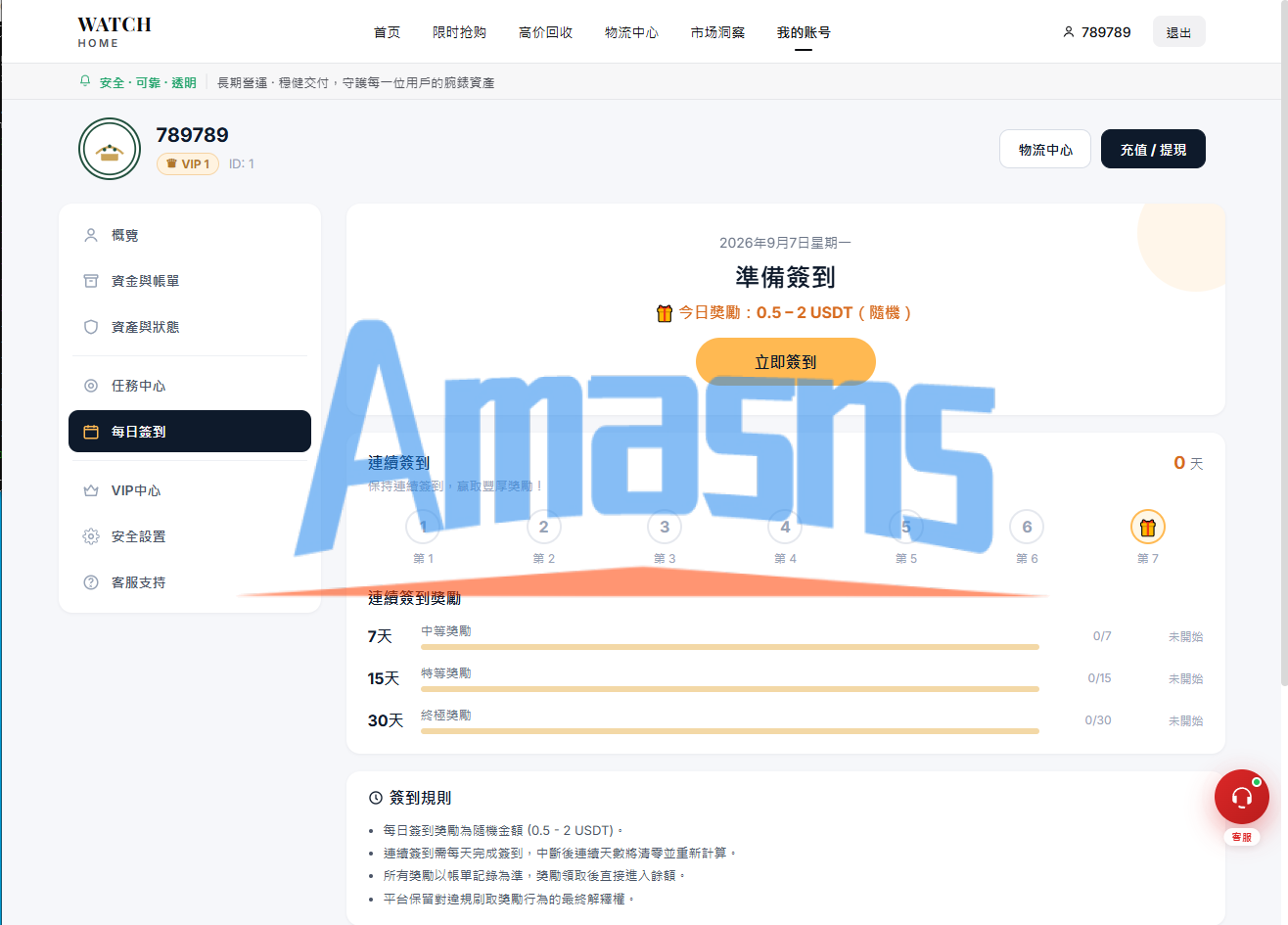Click the VIP中心 crown icon
The height and width of the screenshot is (925, 1288).
(x=91, y=490)
